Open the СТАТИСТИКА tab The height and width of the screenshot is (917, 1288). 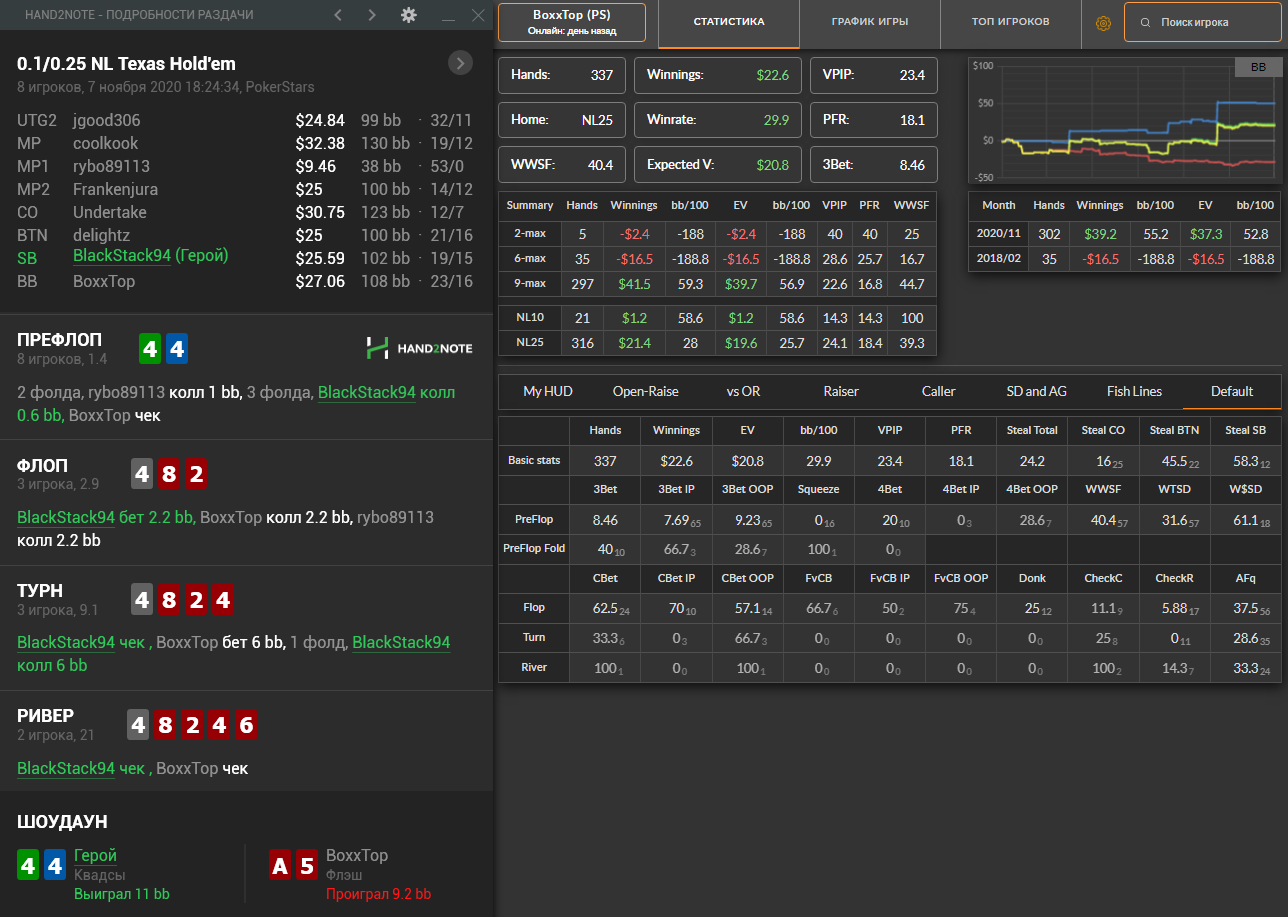coord(729,22)
